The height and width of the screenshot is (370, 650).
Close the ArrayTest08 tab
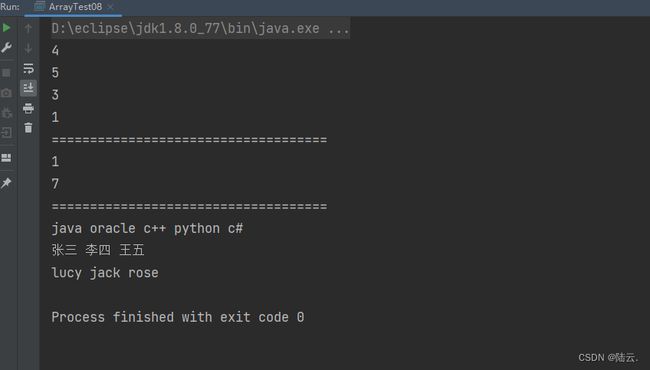[x=110, y=7]
